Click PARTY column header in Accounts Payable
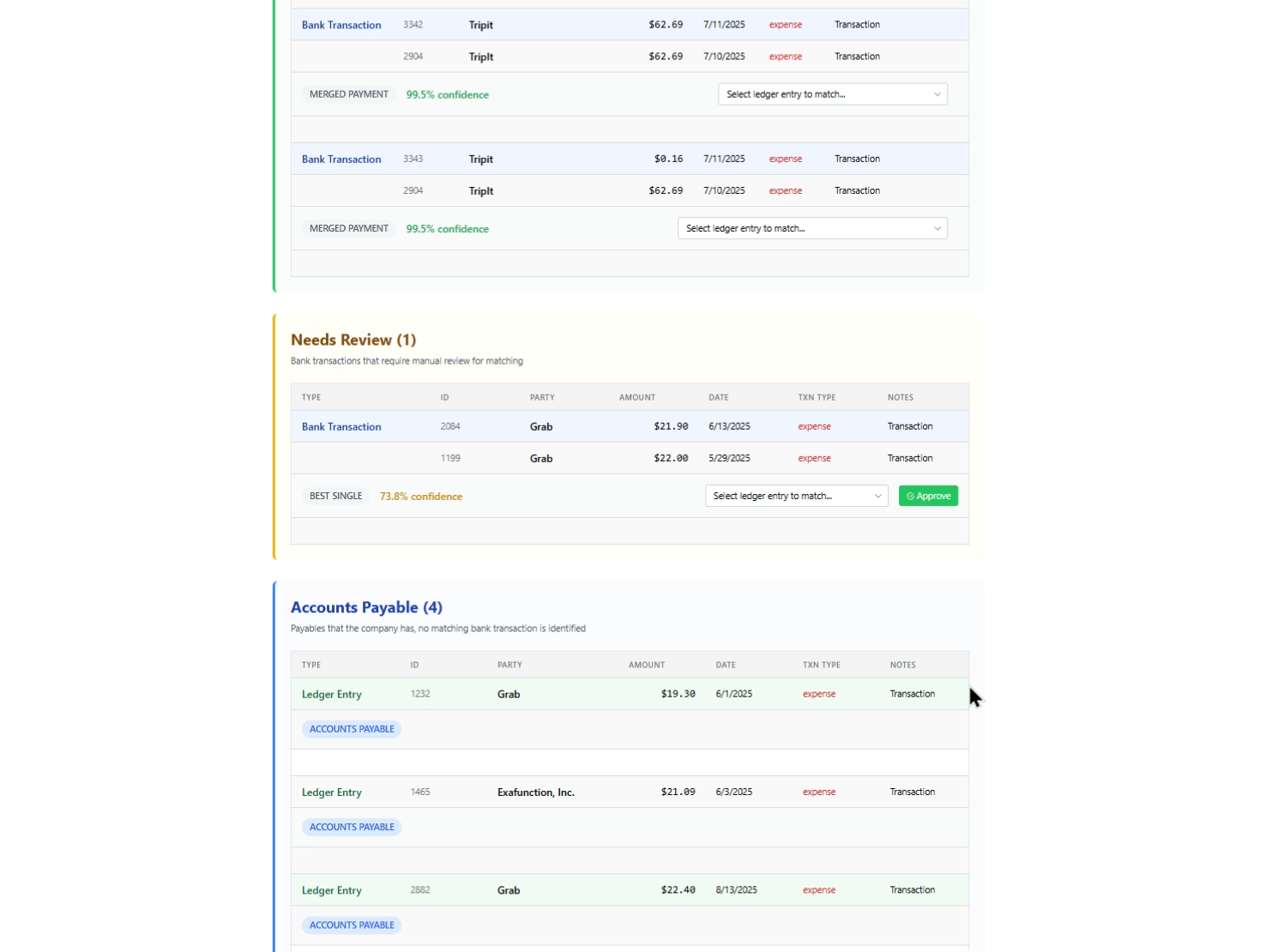 [x=509, y=666]
